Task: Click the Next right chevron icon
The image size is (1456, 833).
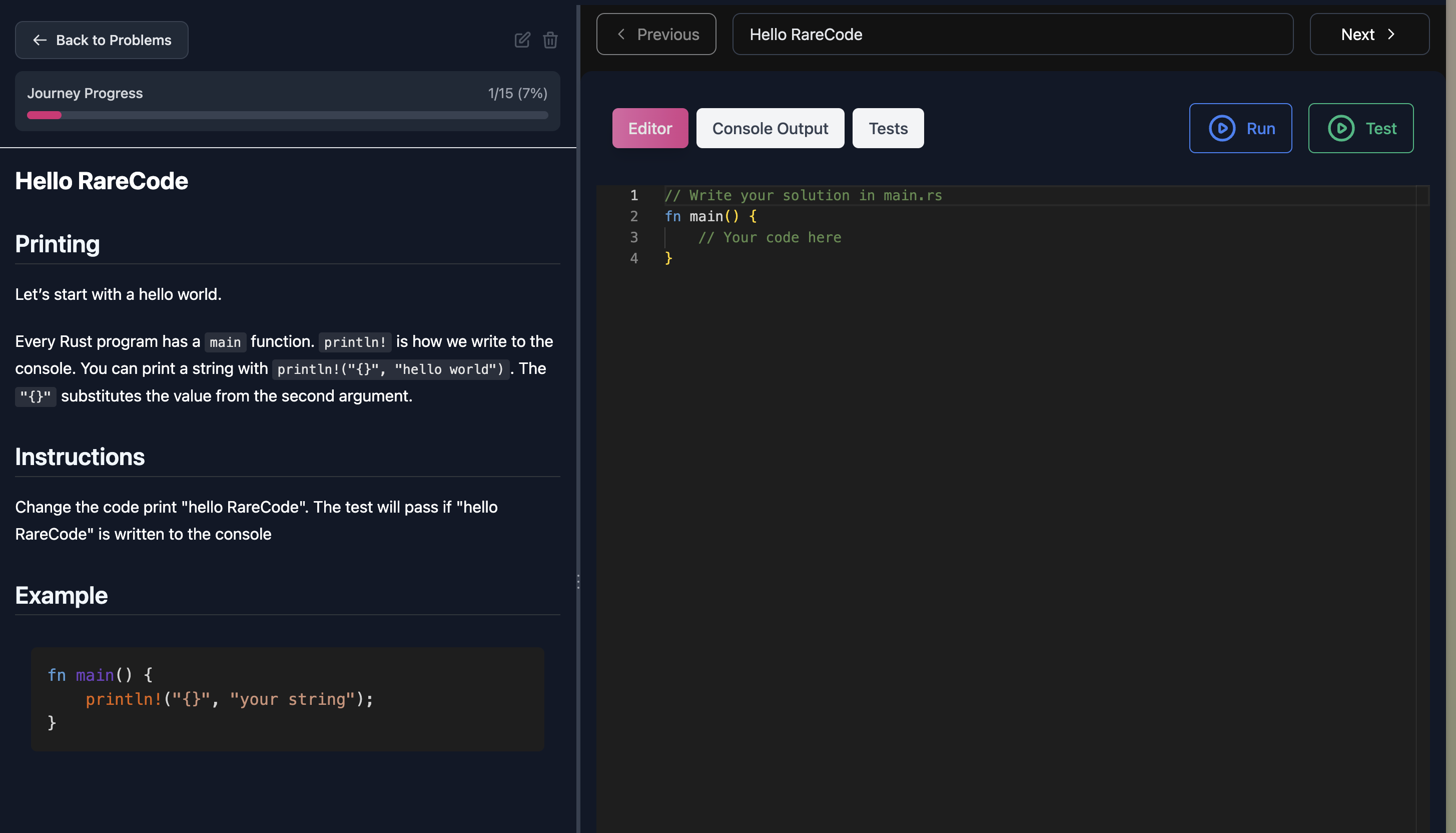Action: 1391,35
